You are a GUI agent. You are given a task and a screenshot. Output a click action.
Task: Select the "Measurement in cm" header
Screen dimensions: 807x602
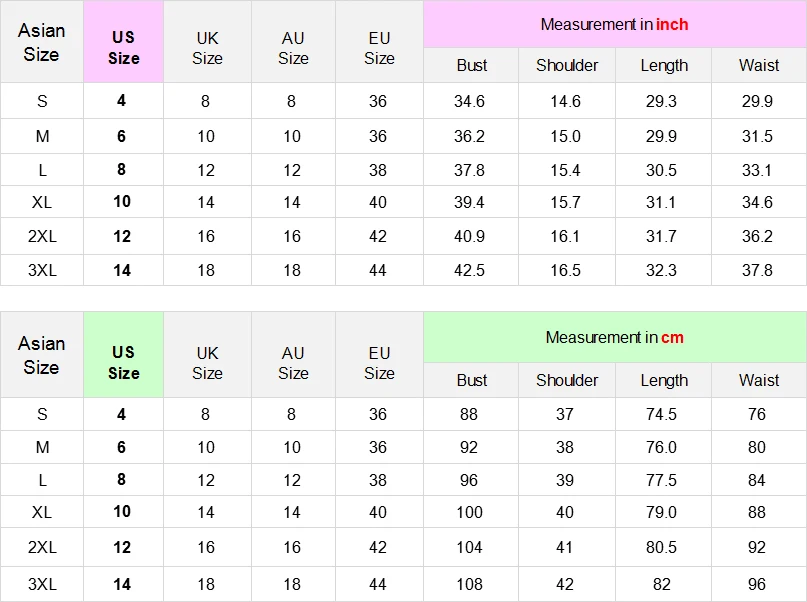614,337
